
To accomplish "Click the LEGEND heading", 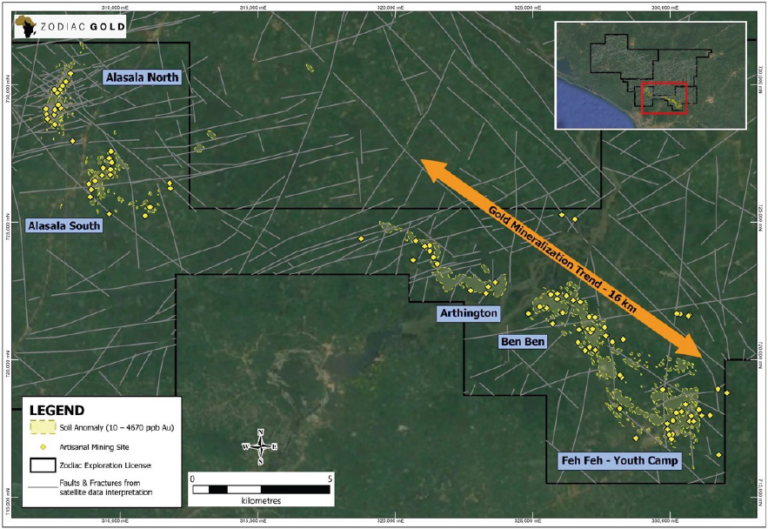I will [x=60, y=410].
